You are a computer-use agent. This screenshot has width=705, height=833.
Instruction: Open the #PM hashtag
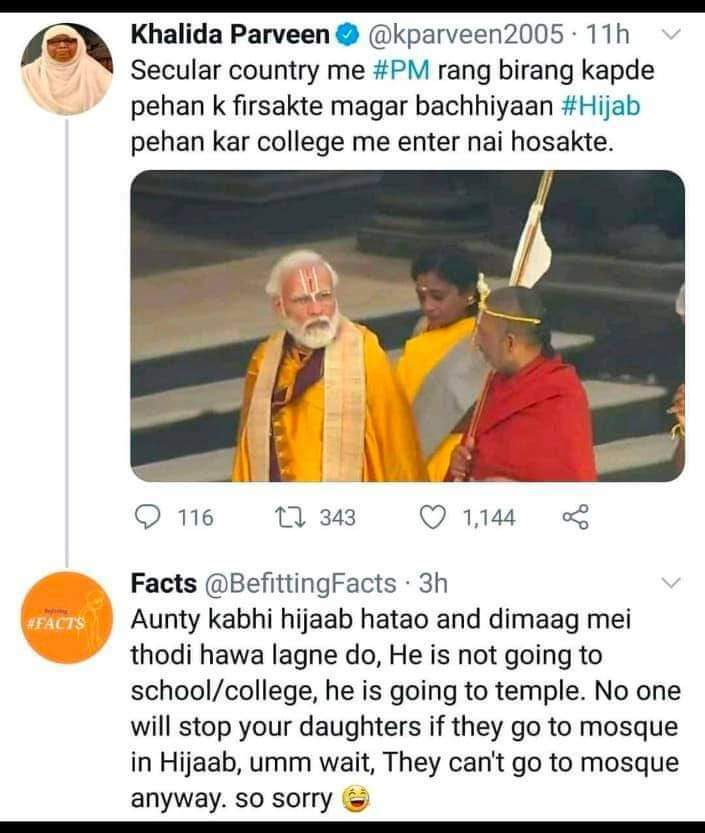(x=402, y=71)
